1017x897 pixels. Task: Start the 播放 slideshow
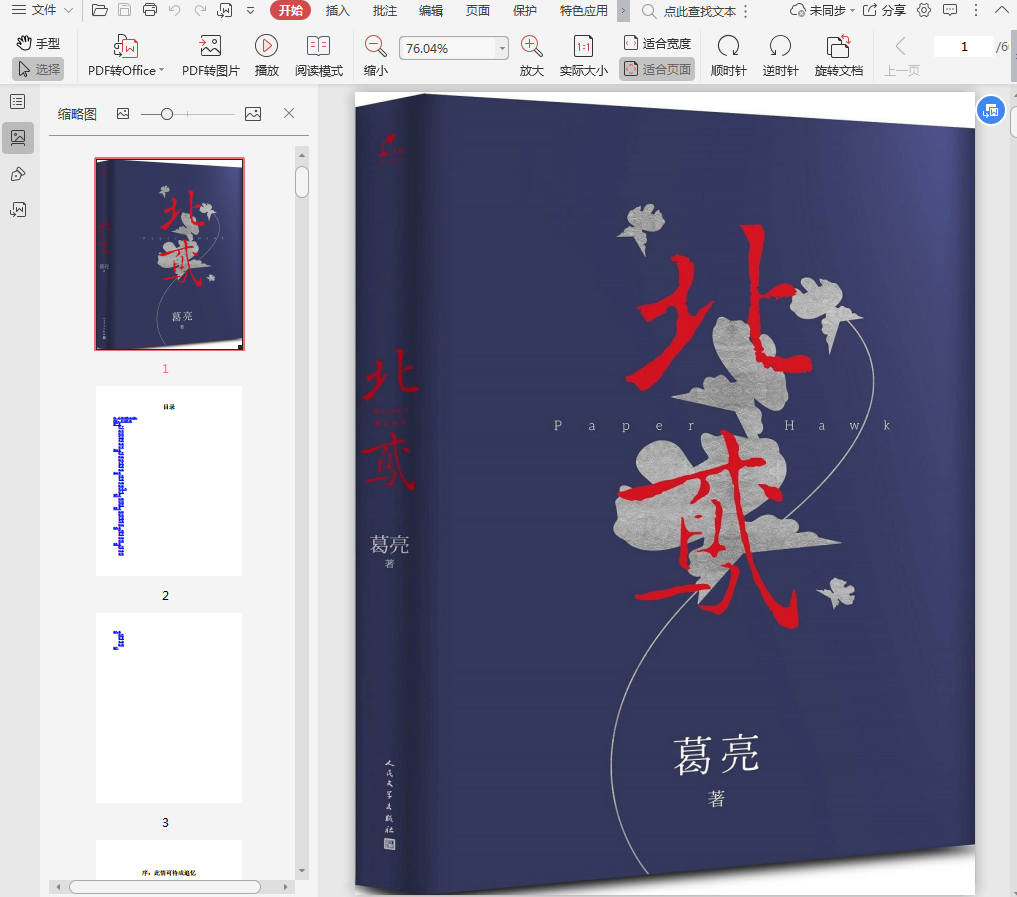(x=267, y=56)
